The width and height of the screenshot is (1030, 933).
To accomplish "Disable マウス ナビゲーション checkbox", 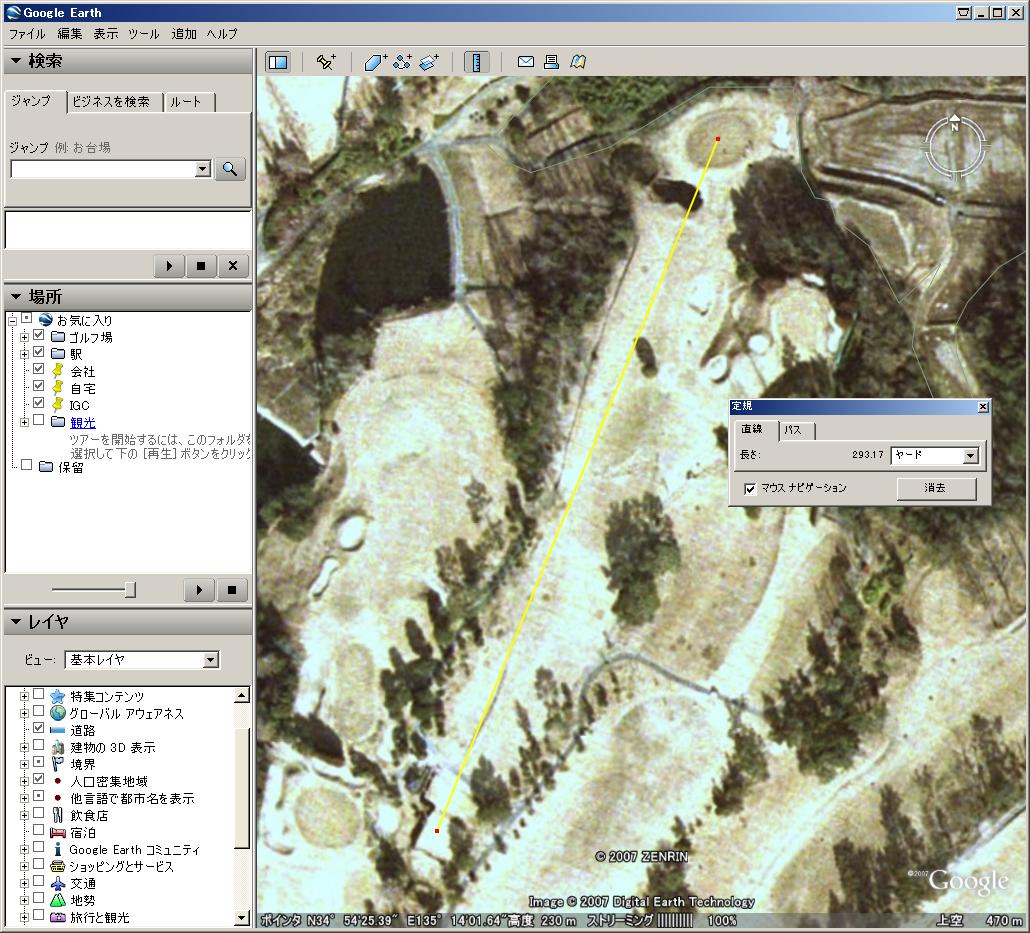I will pos(750,488).
